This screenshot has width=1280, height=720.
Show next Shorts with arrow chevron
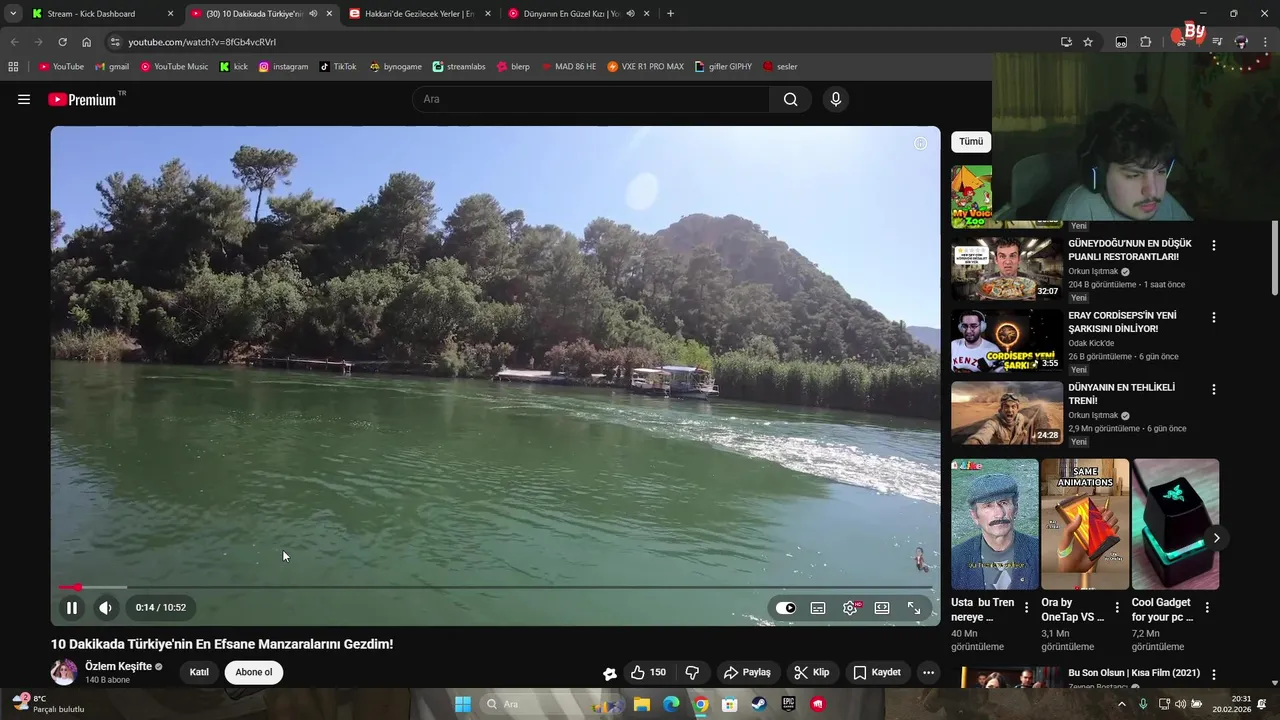[1216, 538]
